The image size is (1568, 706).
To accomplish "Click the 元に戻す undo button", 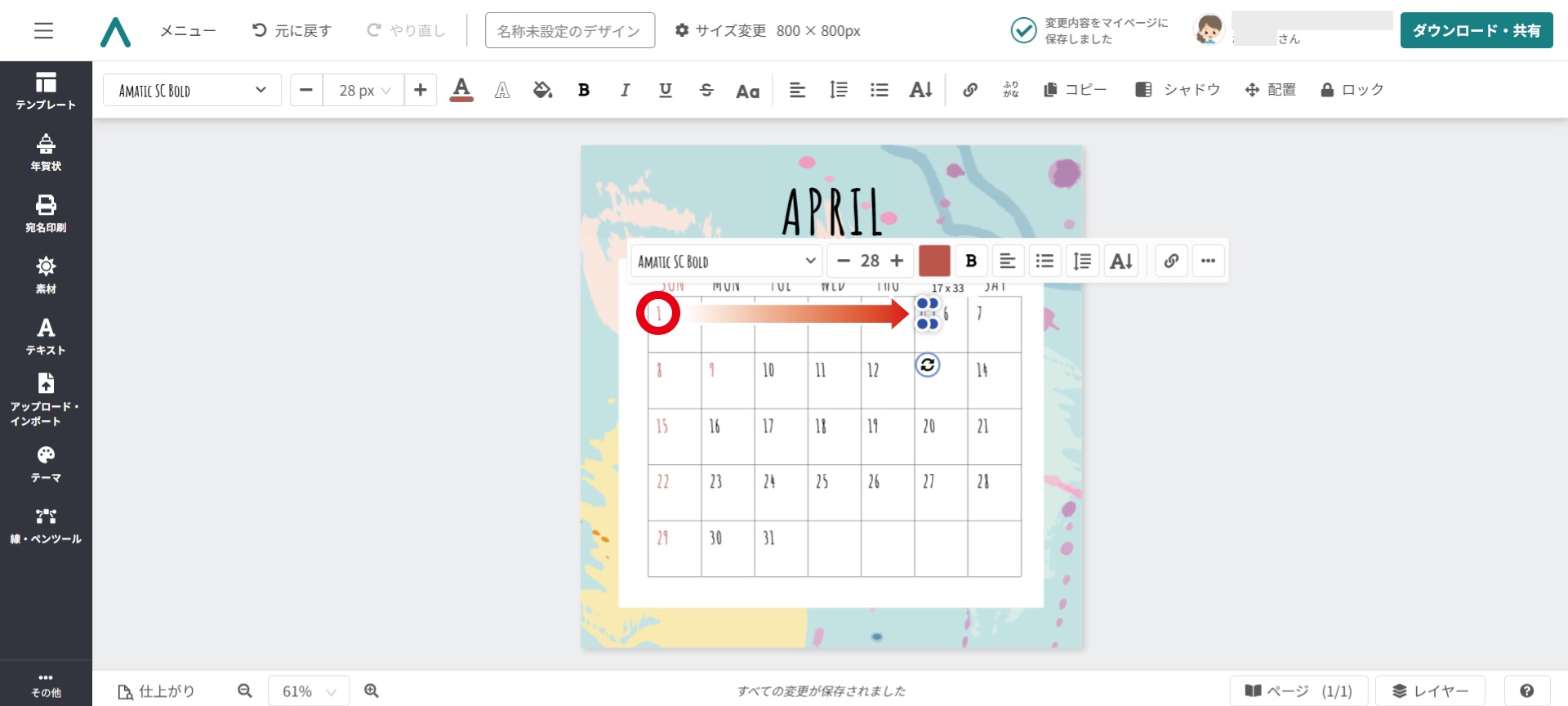I will (x=291, y=31).
